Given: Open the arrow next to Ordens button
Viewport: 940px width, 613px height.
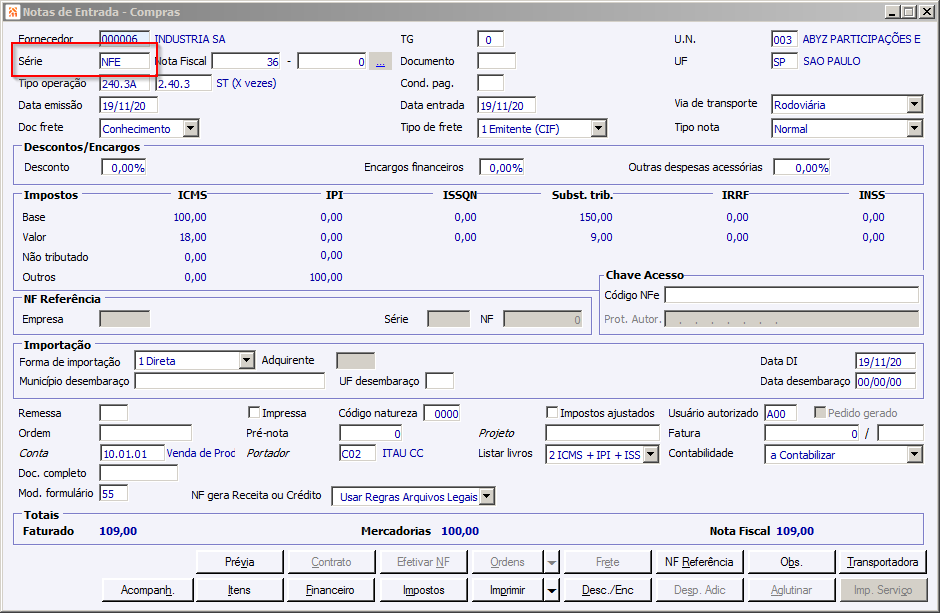Looking at the screenshot, I should coord(551,562).
